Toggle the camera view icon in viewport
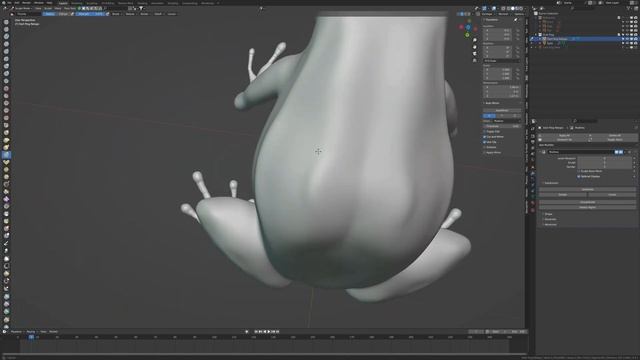640x360 pixels. [x=475, y=53]
